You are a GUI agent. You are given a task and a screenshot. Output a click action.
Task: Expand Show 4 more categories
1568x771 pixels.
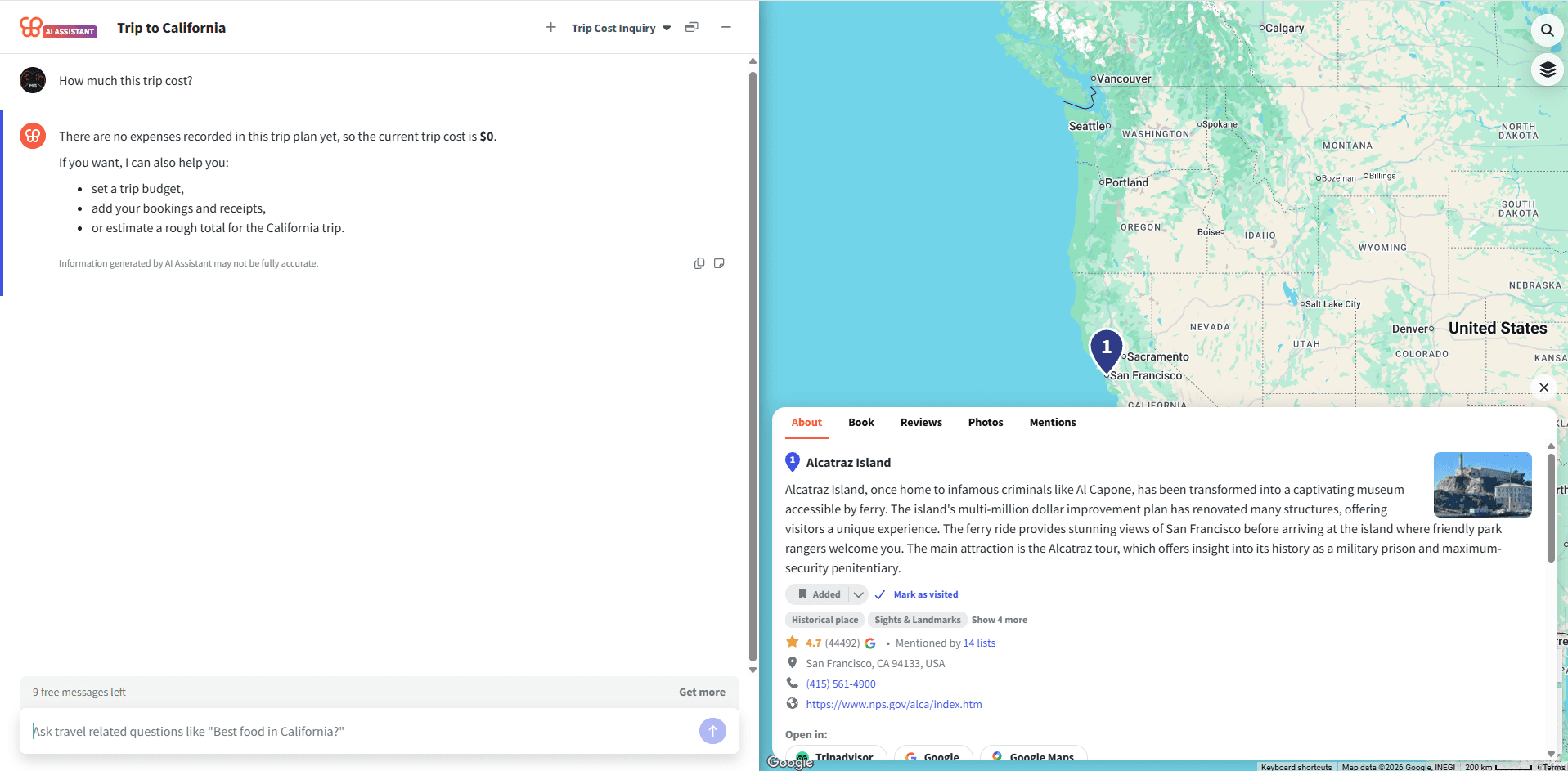(999, 620)
